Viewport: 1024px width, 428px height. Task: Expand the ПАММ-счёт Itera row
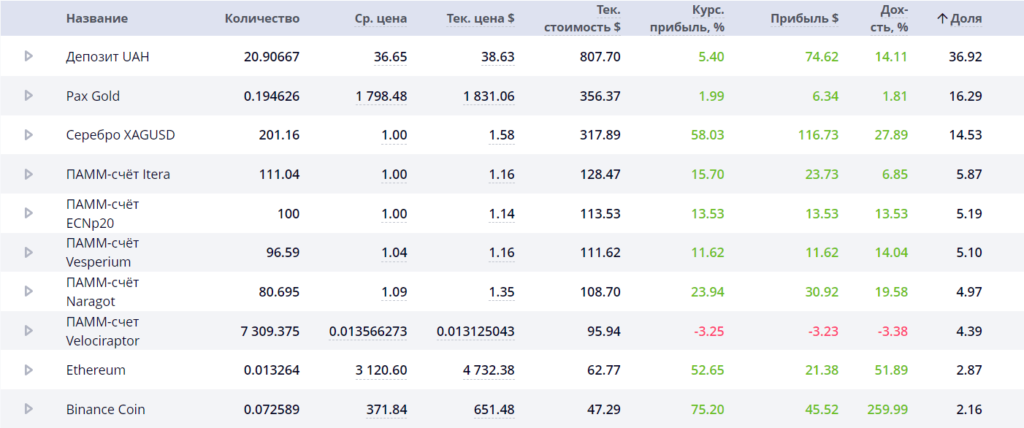[x=29, y=173]
